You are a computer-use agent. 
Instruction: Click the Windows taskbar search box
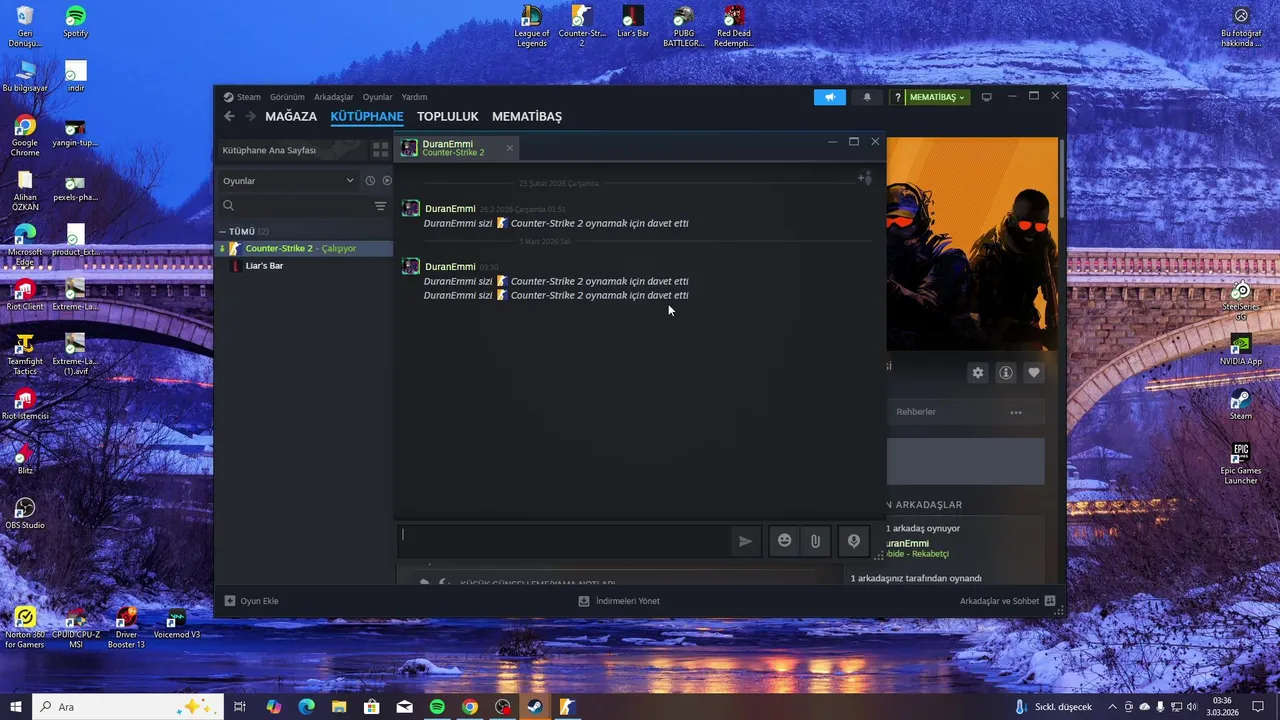click(130, 707)
